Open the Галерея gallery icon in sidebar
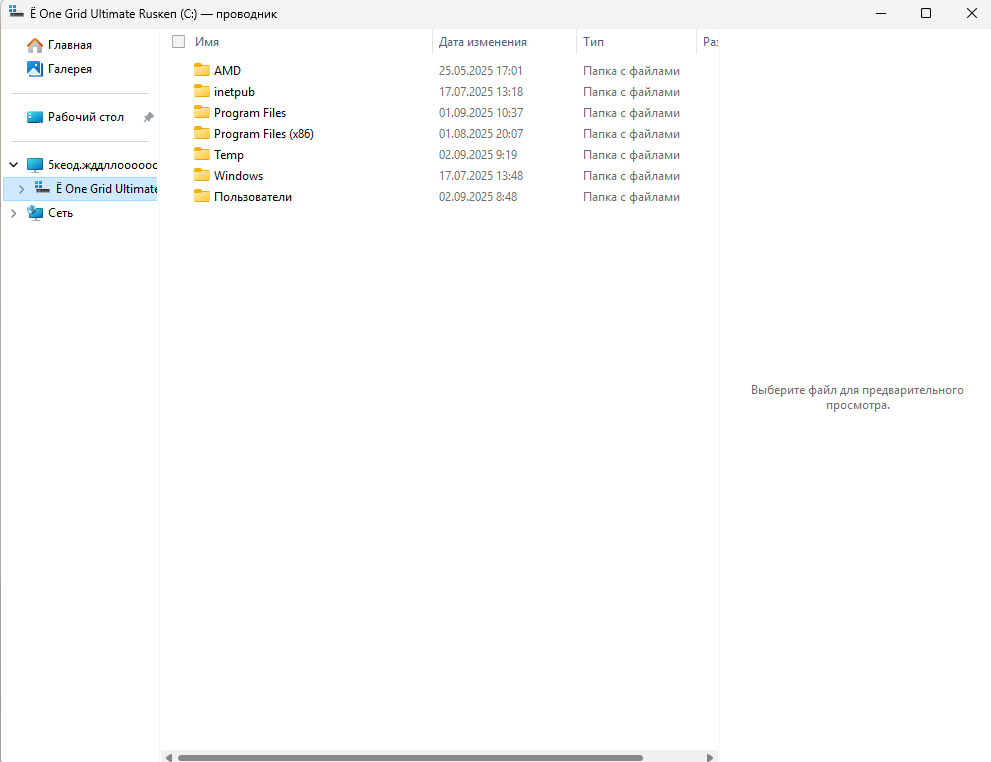 (35, 69)
